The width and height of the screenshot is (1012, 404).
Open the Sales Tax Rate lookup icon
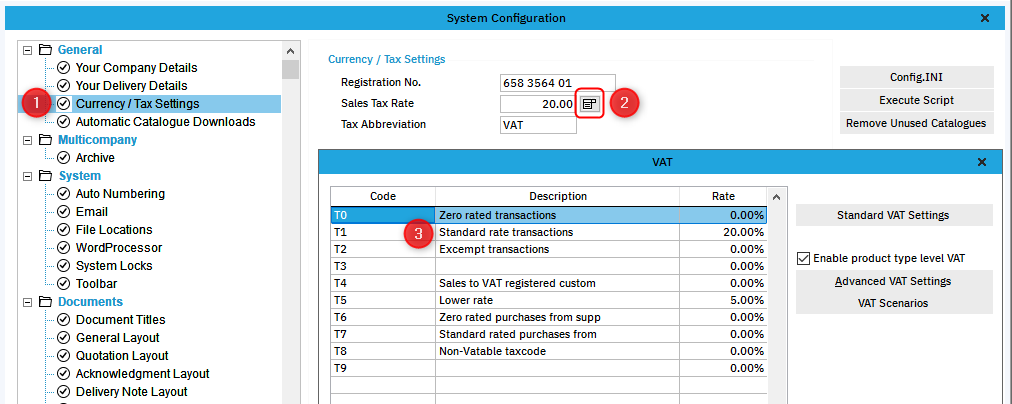[x=590, y=103]
